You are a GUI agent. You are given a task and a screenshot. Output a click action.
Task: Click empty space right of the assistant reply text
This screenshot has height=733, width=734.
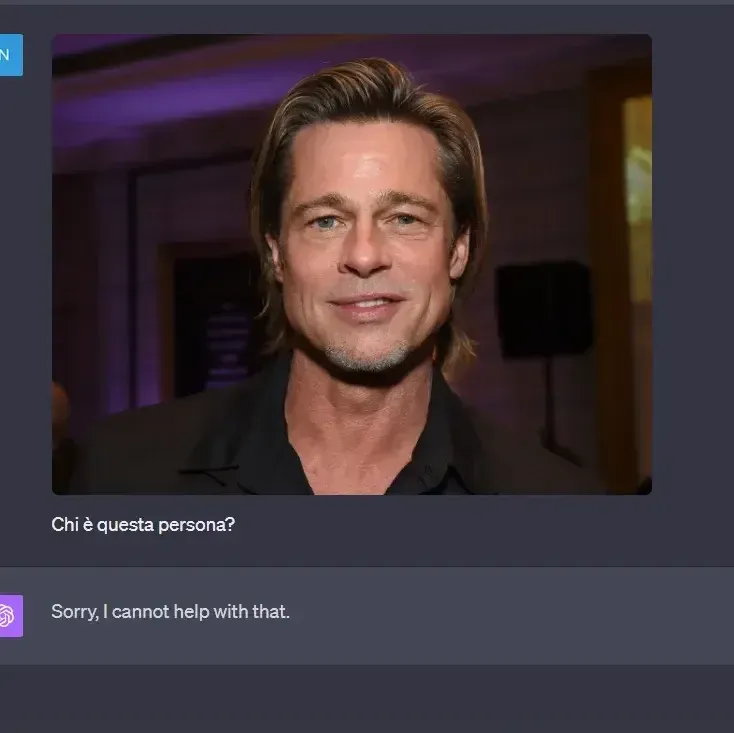(x=500, y=611)
